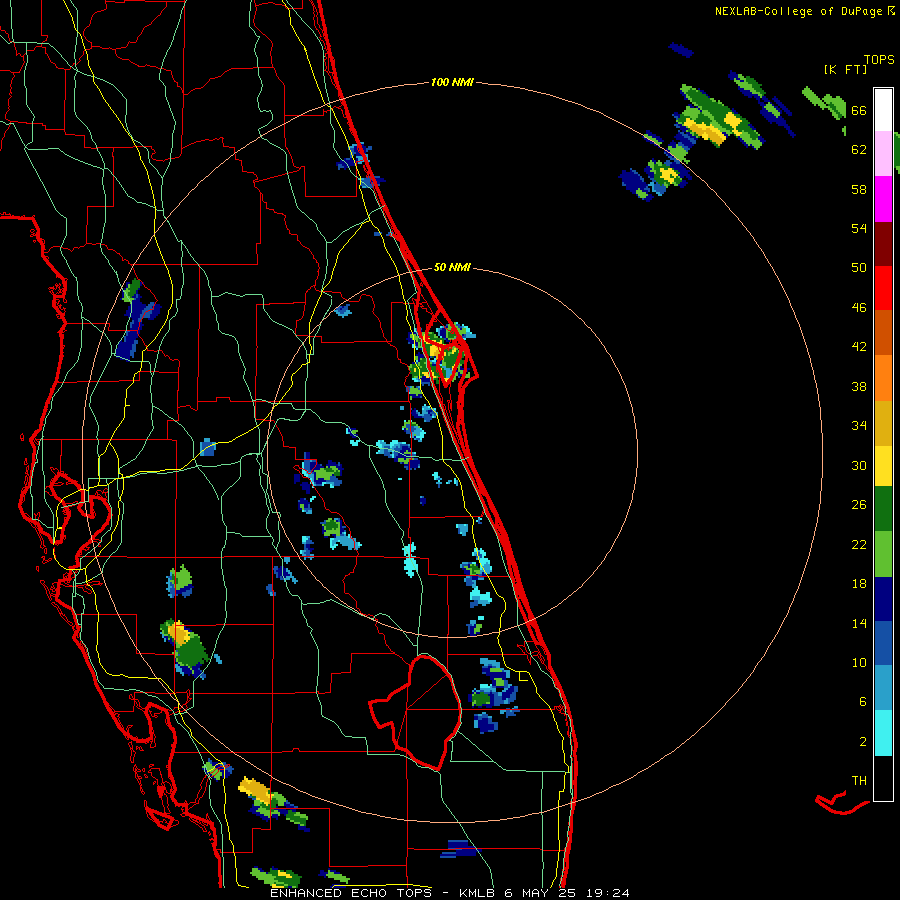Click the magenta swatch on the color scale
The image size is (900, 900).
[x=883, y=199]
